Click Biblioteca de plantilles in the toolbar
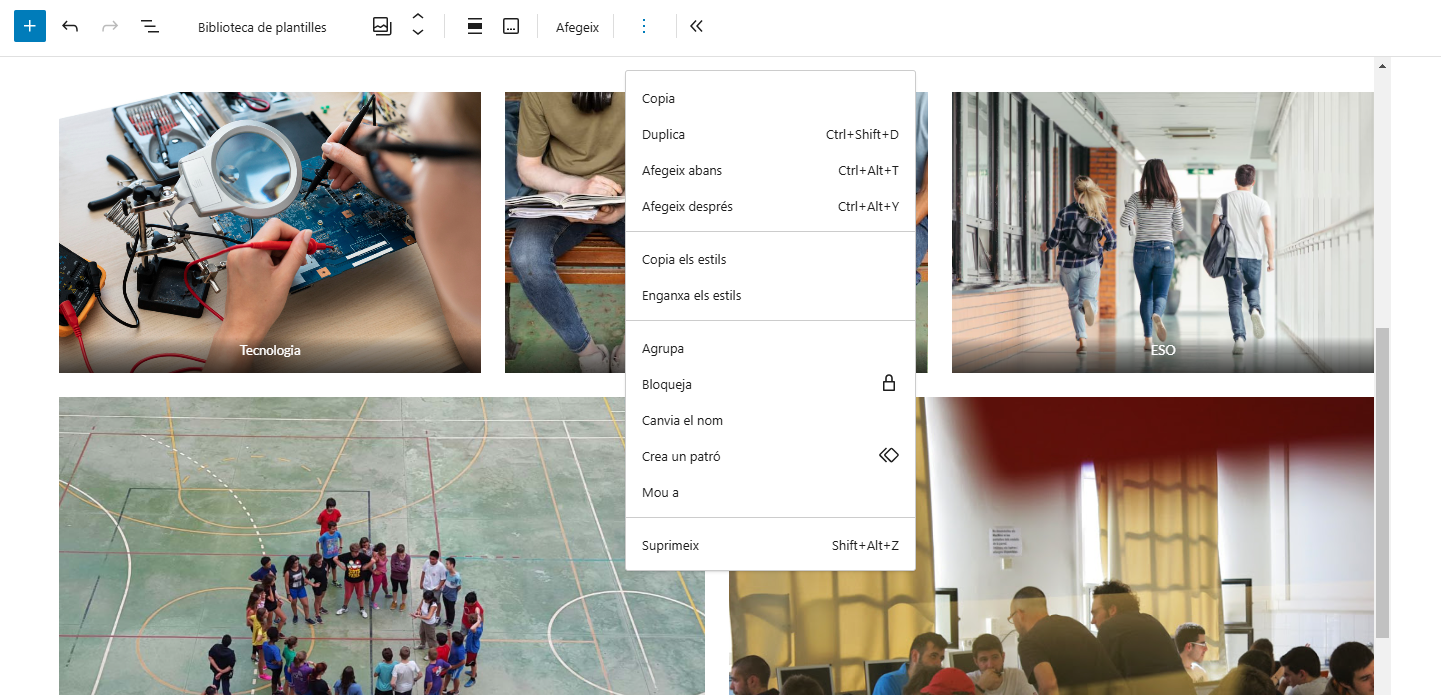1441x695 pixels. (262, 27)
